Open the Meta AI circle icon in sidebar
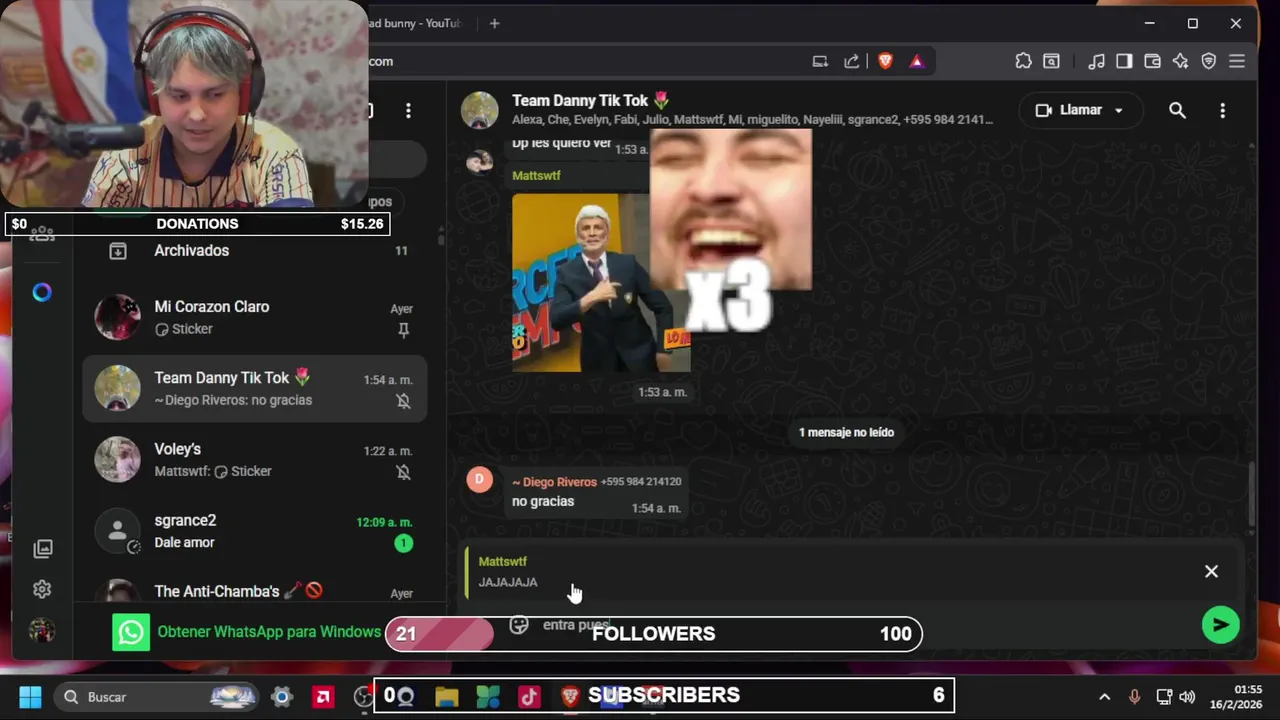This screenshot has width=1280, height=720. coord(42,292)
